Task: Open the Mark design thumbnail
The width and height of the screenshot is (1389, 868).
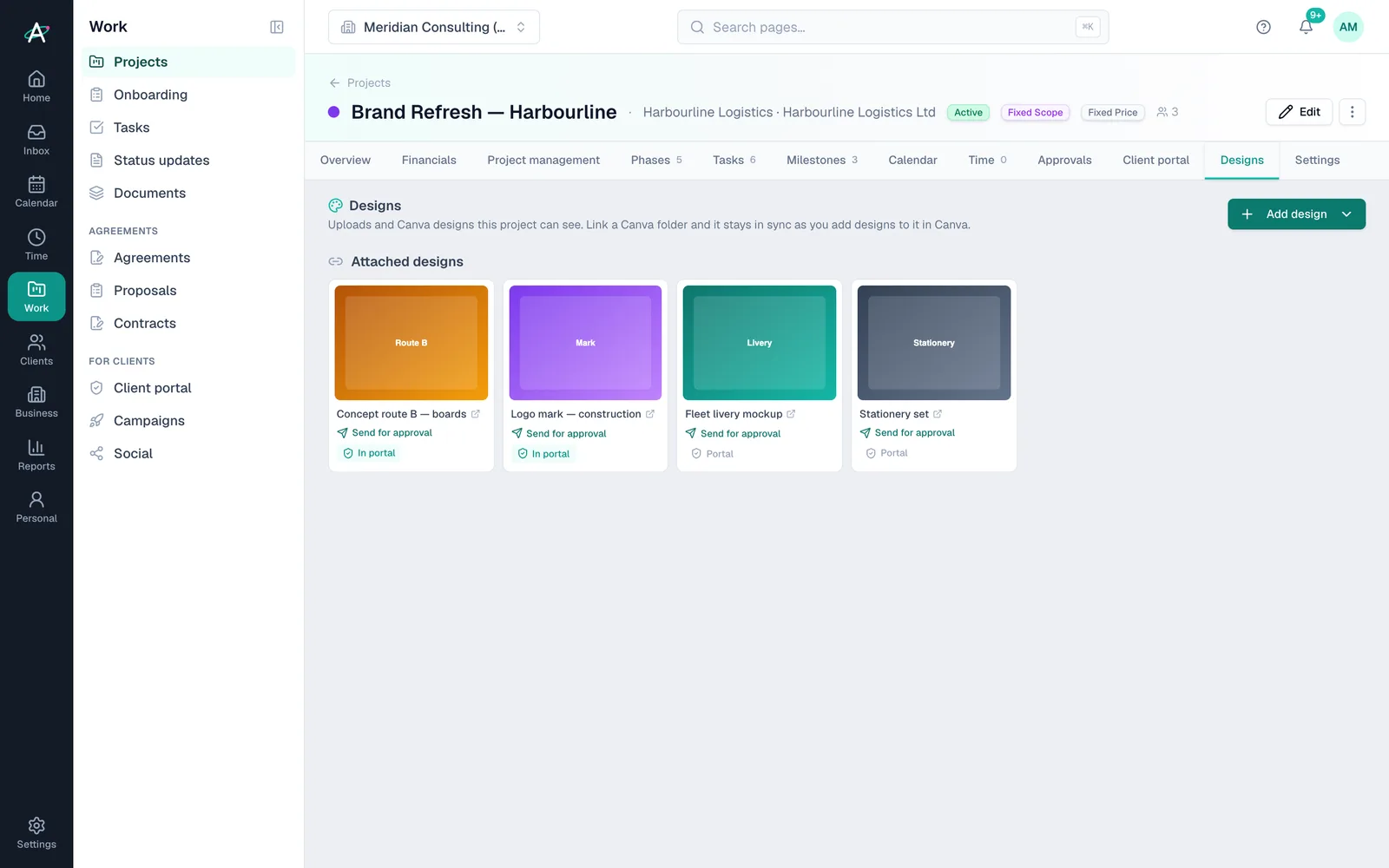Action: (585, 343)
